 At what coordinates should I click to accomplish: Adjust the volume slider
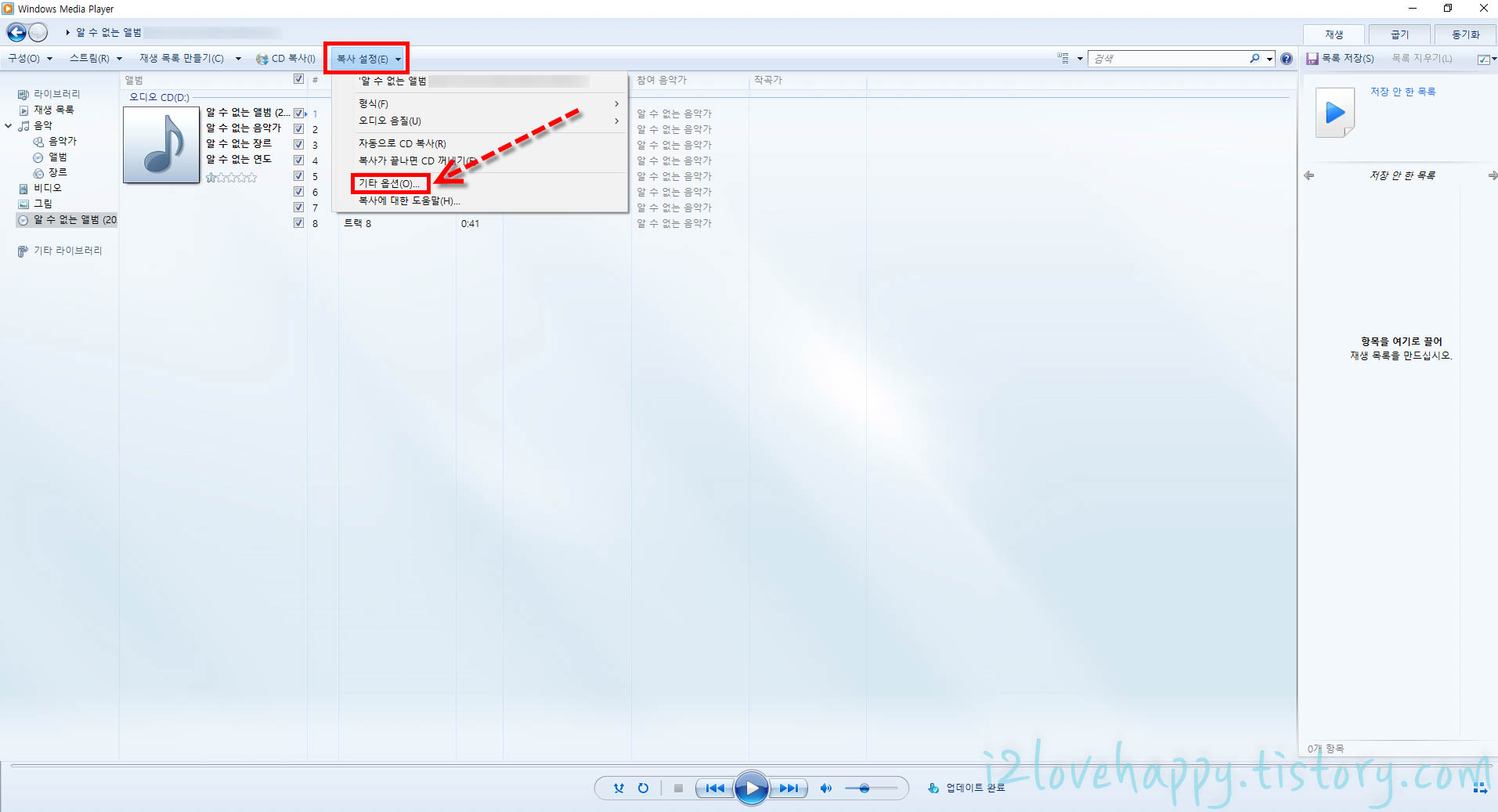[871, 789]
